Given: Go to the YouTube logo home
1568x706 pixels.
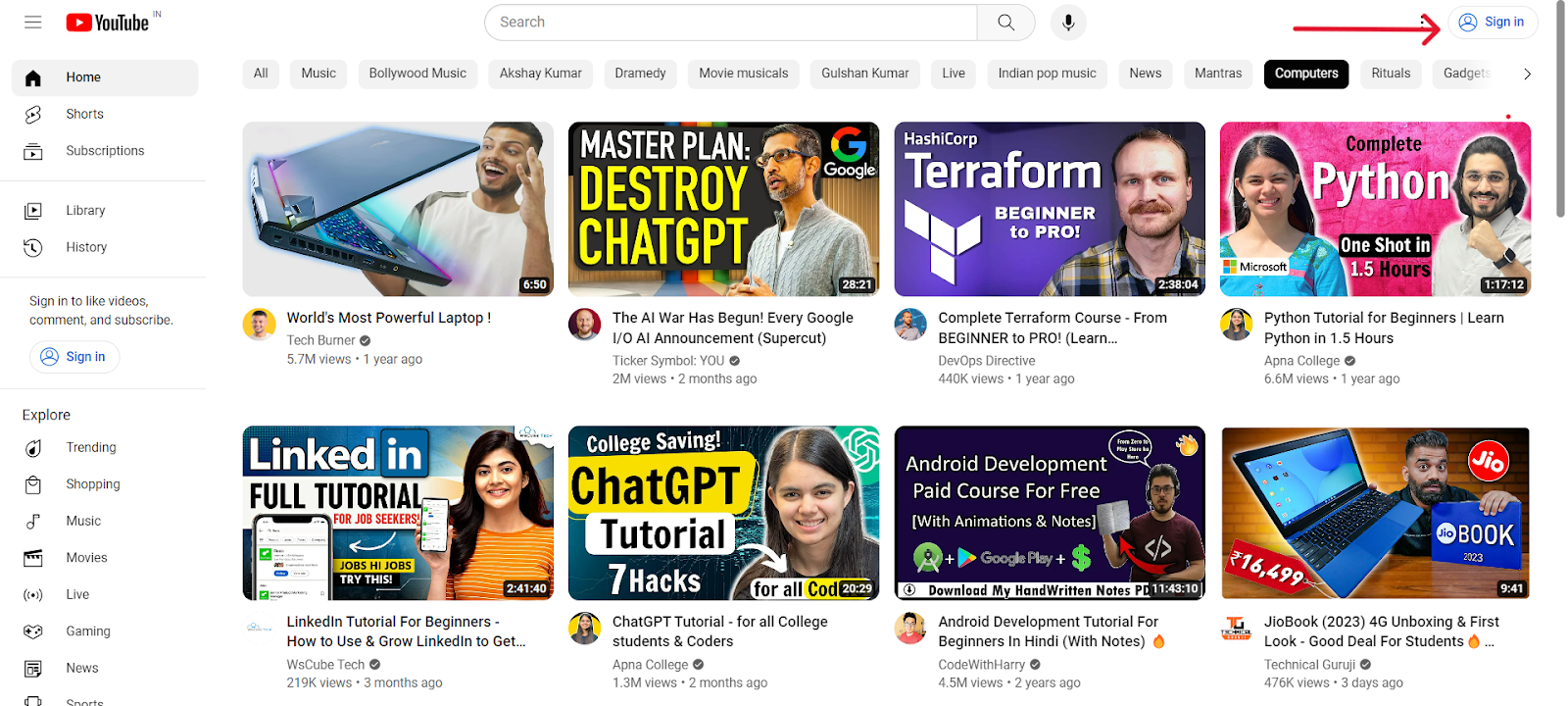Looking at the screenshot, I should tap(108, 22).
